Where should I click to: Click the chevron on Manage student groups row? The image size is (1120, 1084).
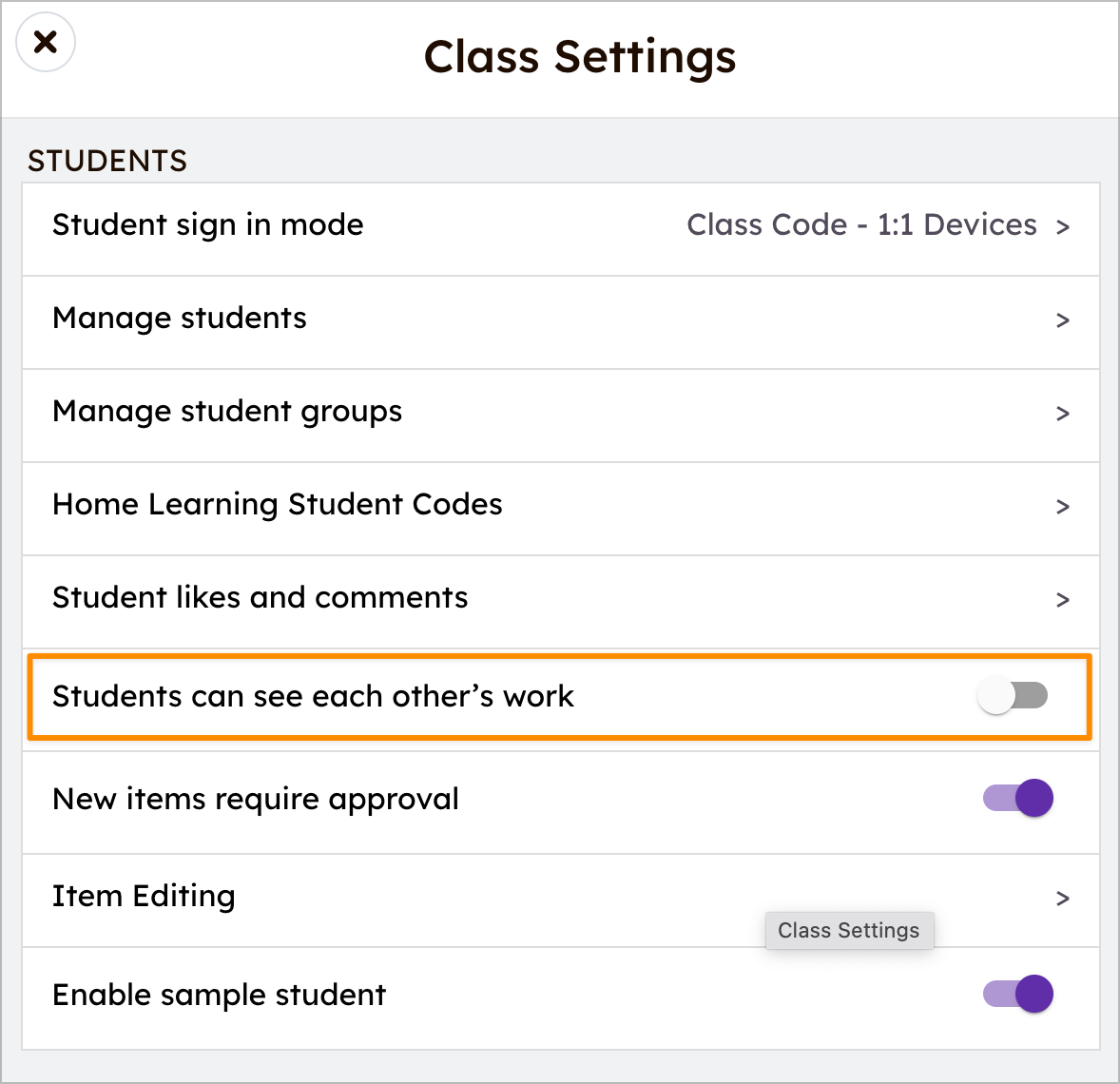1064,414
